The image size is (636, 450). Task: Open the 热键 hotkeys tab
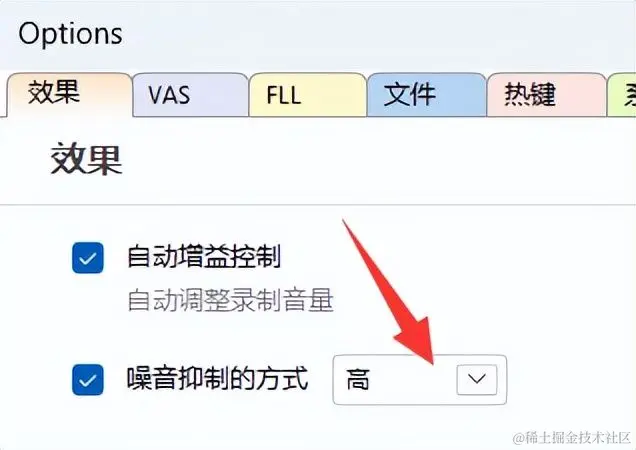coord(546,95)
